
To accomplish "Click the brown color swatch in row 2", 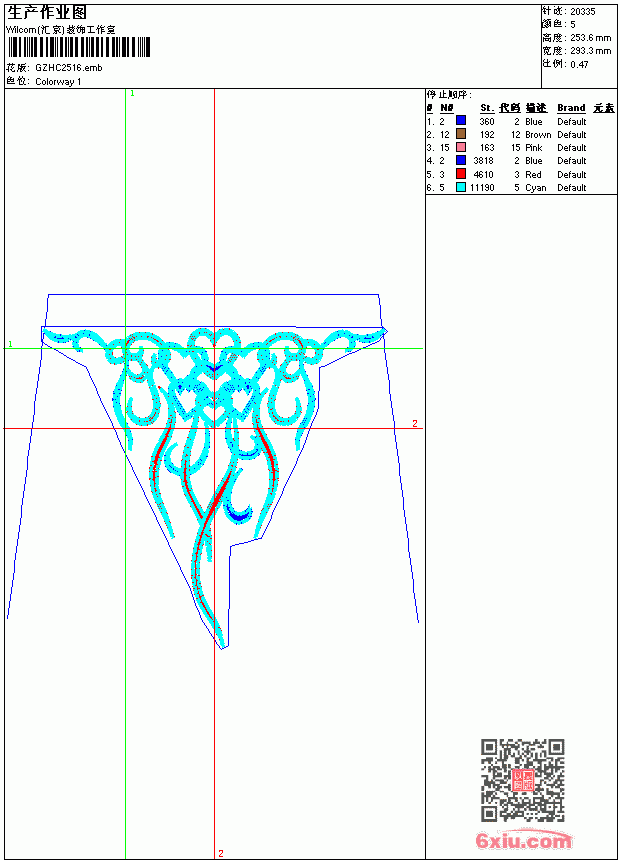I will 461,134.
